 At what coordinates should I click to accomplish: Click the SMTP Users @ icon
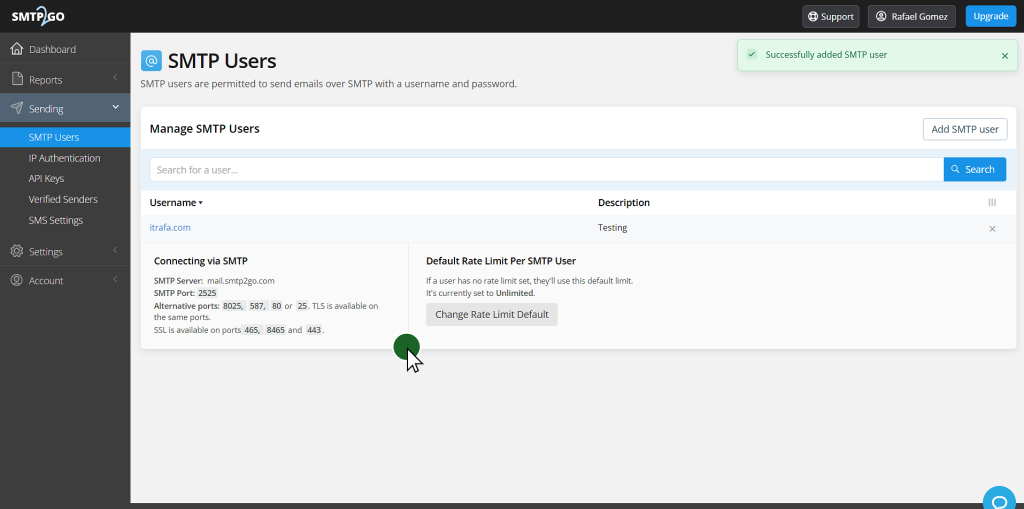152,61
